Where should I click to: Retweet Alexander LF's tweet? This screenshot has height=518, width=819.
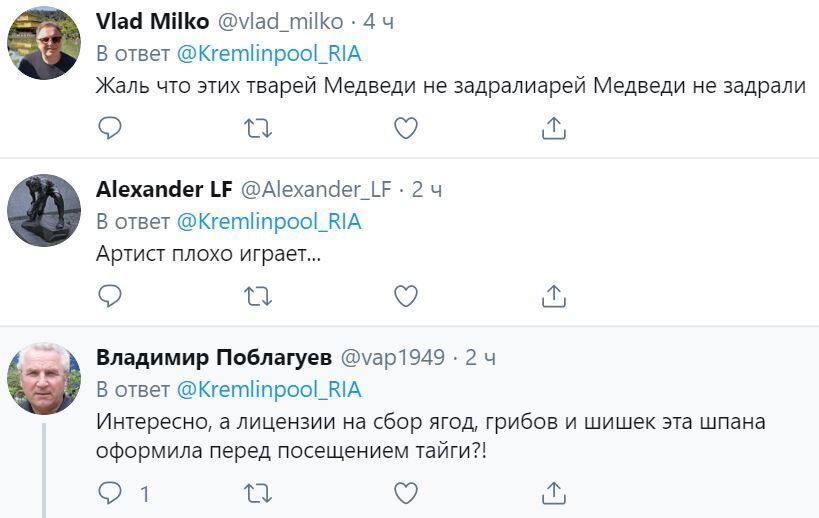coord(258,296)
